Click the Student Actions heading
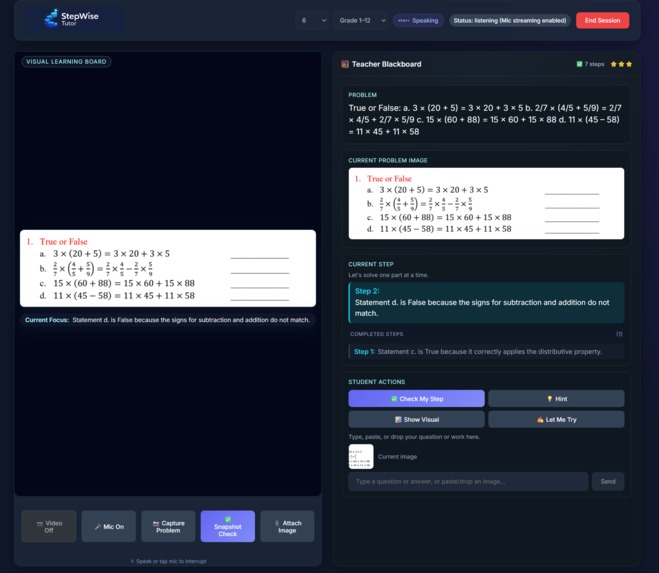This screenshot has height=573, width=659. [377, 382]
